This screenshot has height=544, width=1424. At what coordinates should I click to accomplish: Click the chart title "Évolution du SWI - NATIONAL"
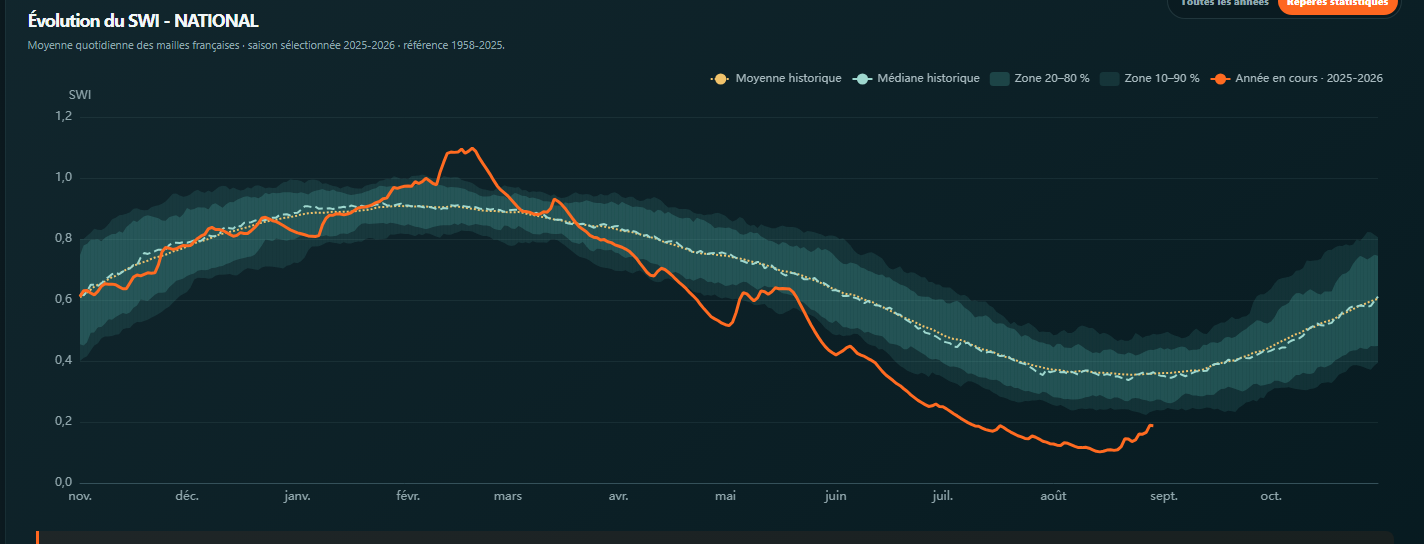tap(143, 20)
